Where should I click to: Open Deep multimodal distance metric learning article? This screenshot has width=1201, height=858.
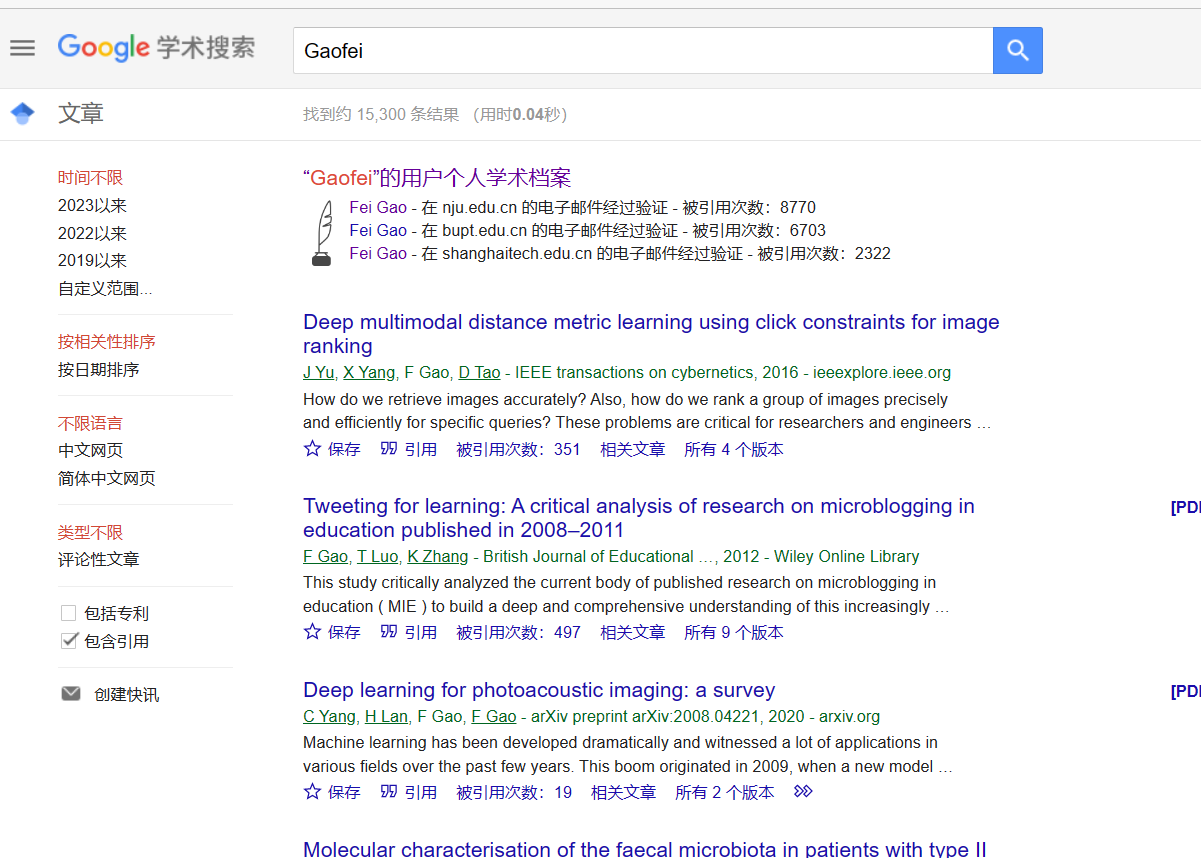651,334
